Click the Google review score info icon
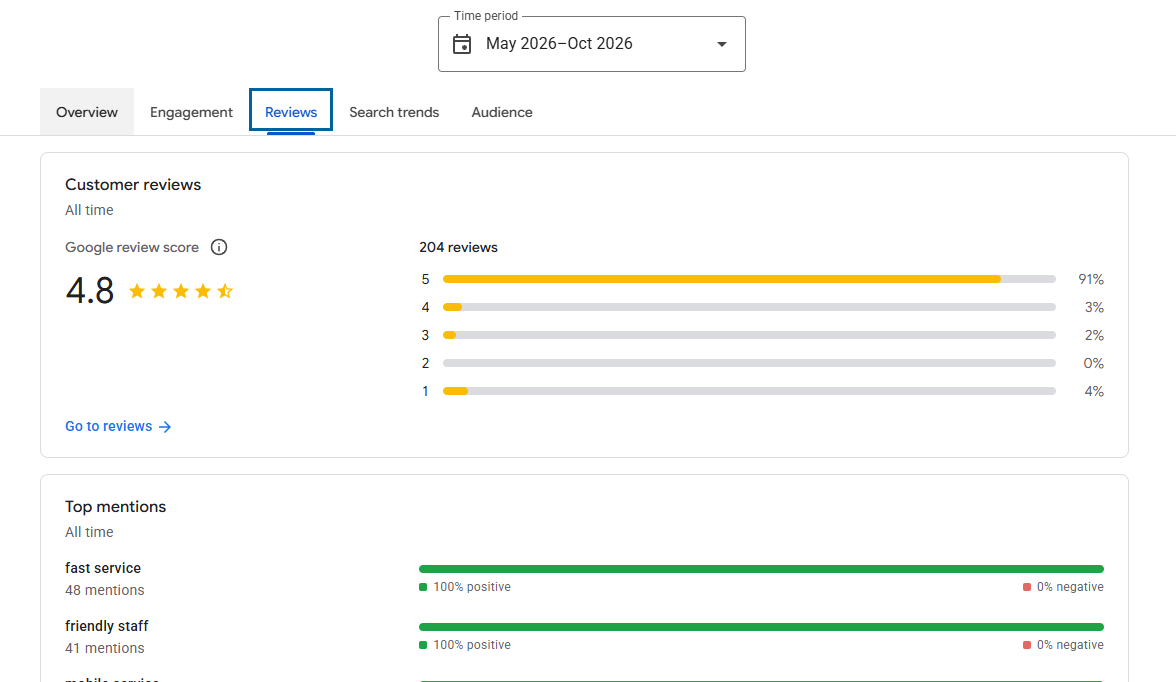Viewport: 1176px width, 682px height. pos(219,248)
